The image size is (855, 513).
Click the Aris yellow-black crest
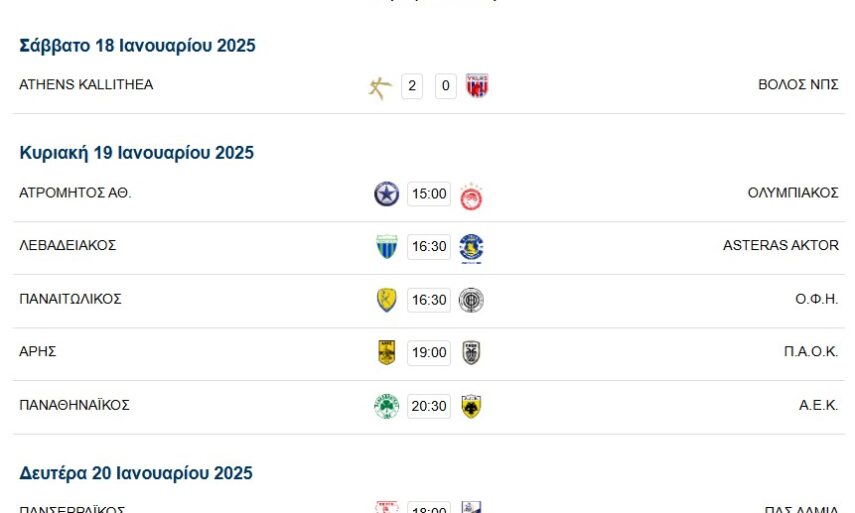(x=386, y=352)
